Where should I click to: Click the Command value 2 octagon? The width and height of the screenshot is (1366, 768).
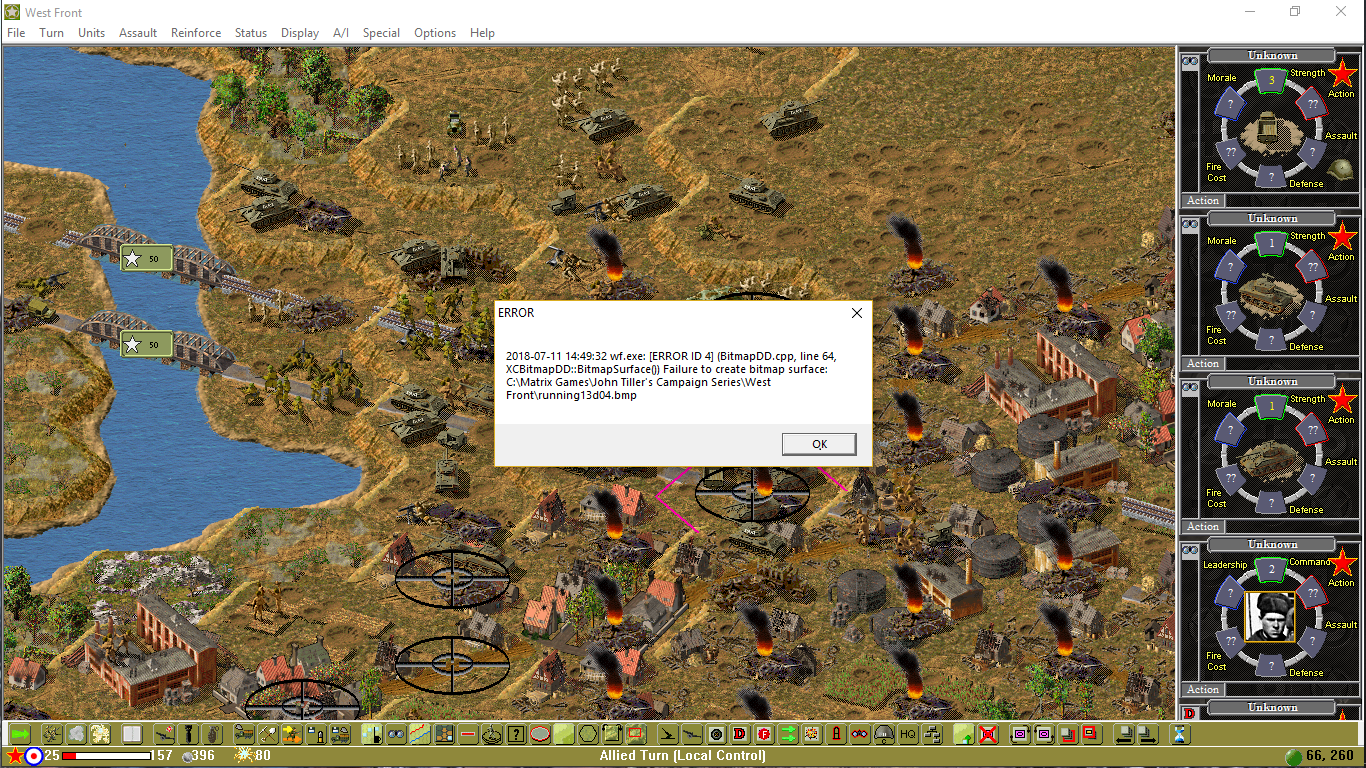[1271, 569]
